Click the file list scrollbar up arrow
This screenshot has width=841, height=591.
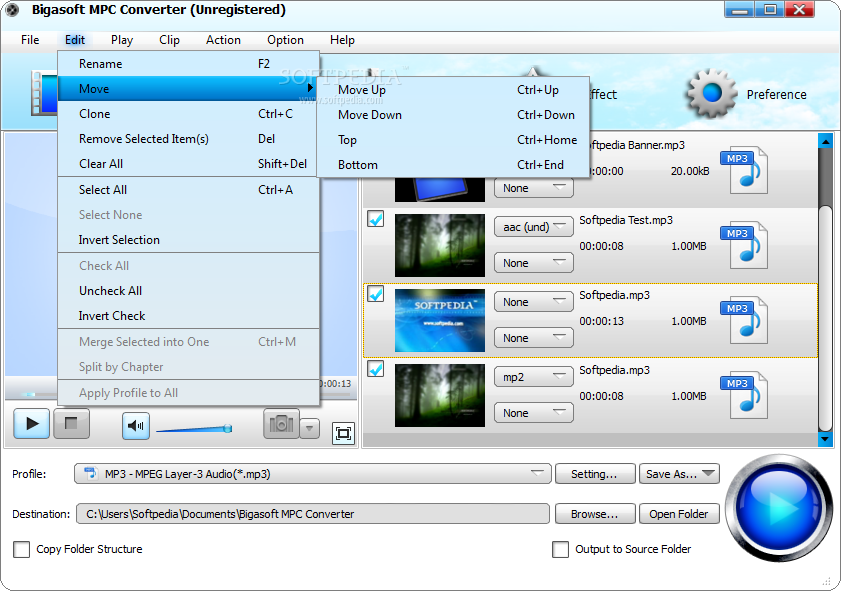click(x=825, y=141)
